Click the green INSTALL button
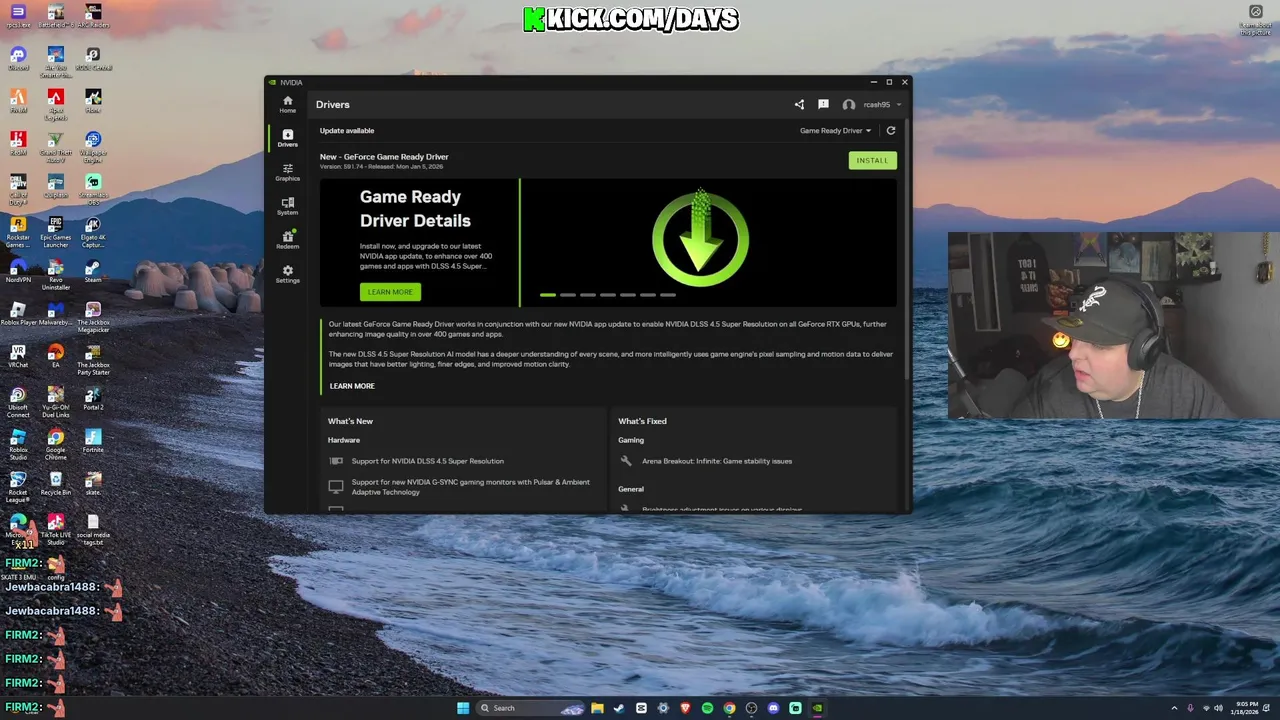 (x=872, y=160)
